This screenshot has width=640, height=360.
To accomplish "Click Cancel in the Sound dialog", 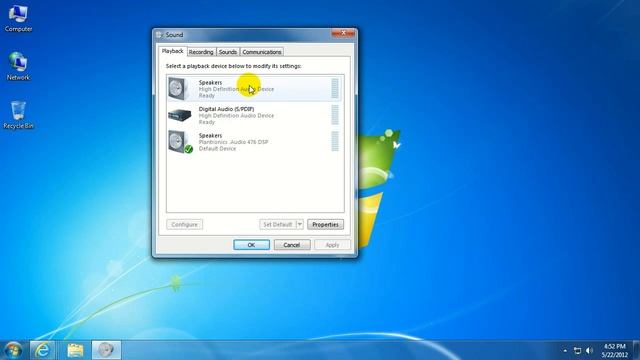I will tap(292, 245).
